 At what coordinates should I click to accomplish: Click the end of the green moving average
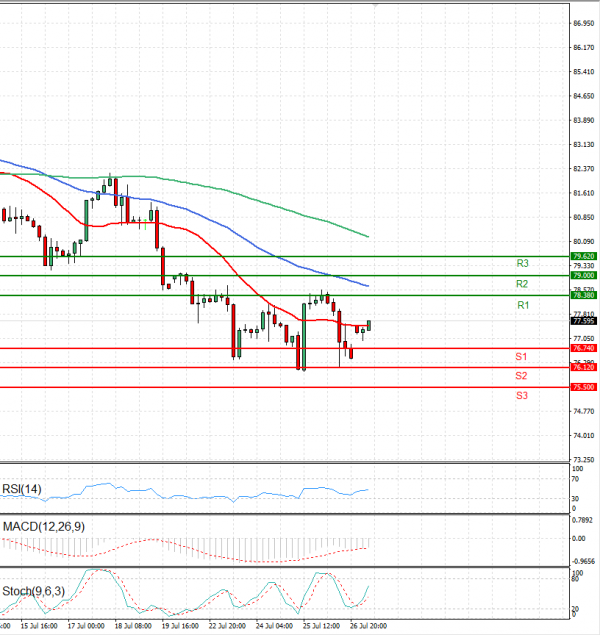(x=368, y=237)
